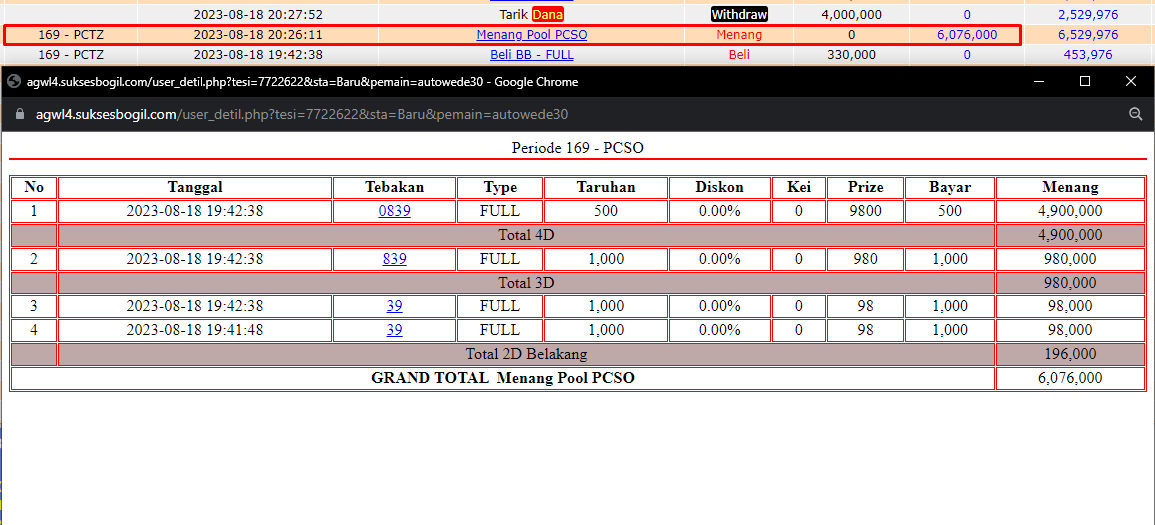Click the 980 prize value
This screenshot has height=525, width=1155.
tap(866, 259)
